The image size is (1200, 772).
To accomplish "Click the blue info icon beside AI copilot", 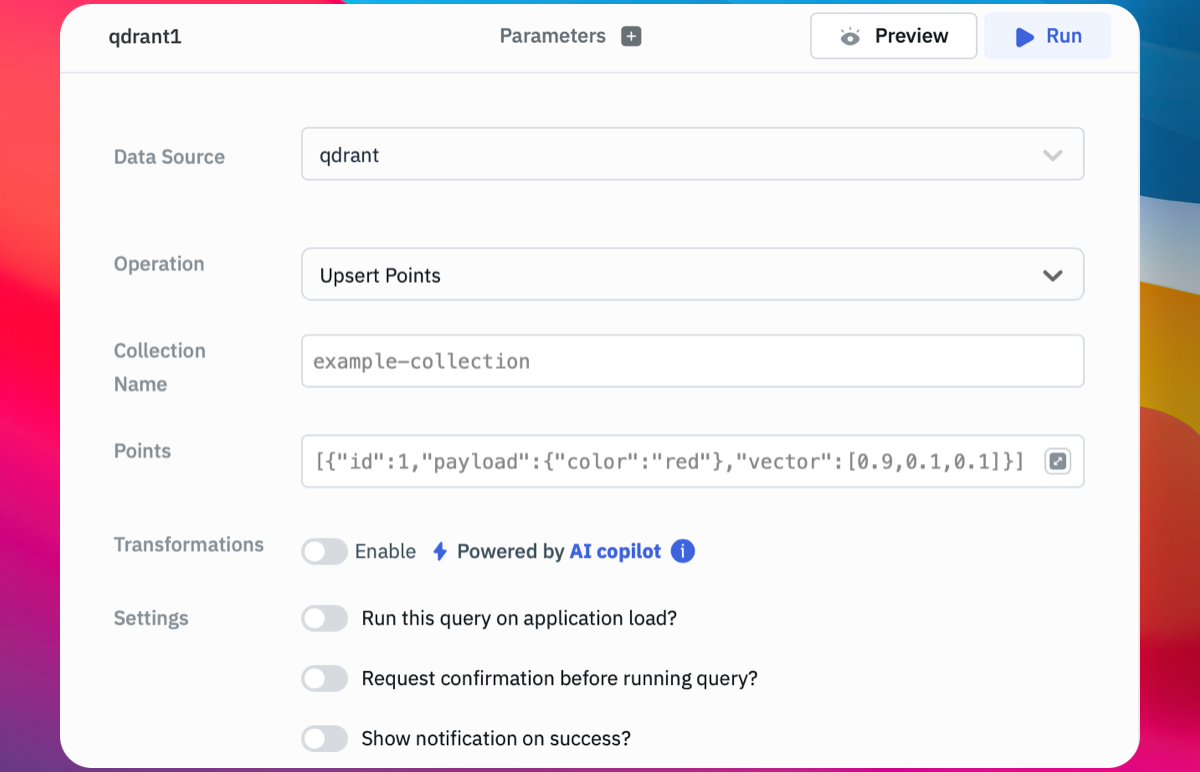I will click(683, 551).
